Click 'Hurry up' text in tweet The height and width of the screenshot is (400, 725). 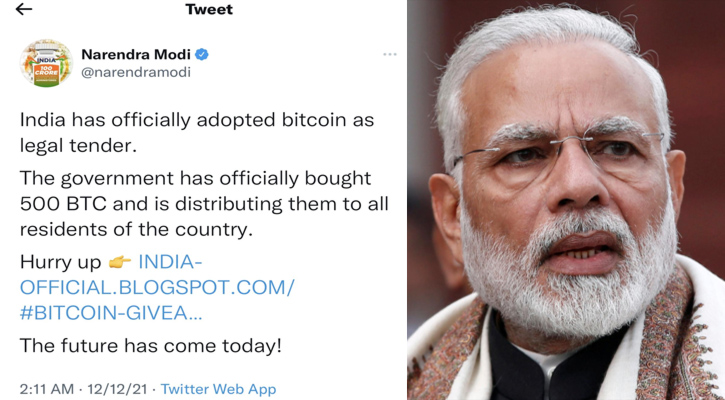click(x=61, y=263)
